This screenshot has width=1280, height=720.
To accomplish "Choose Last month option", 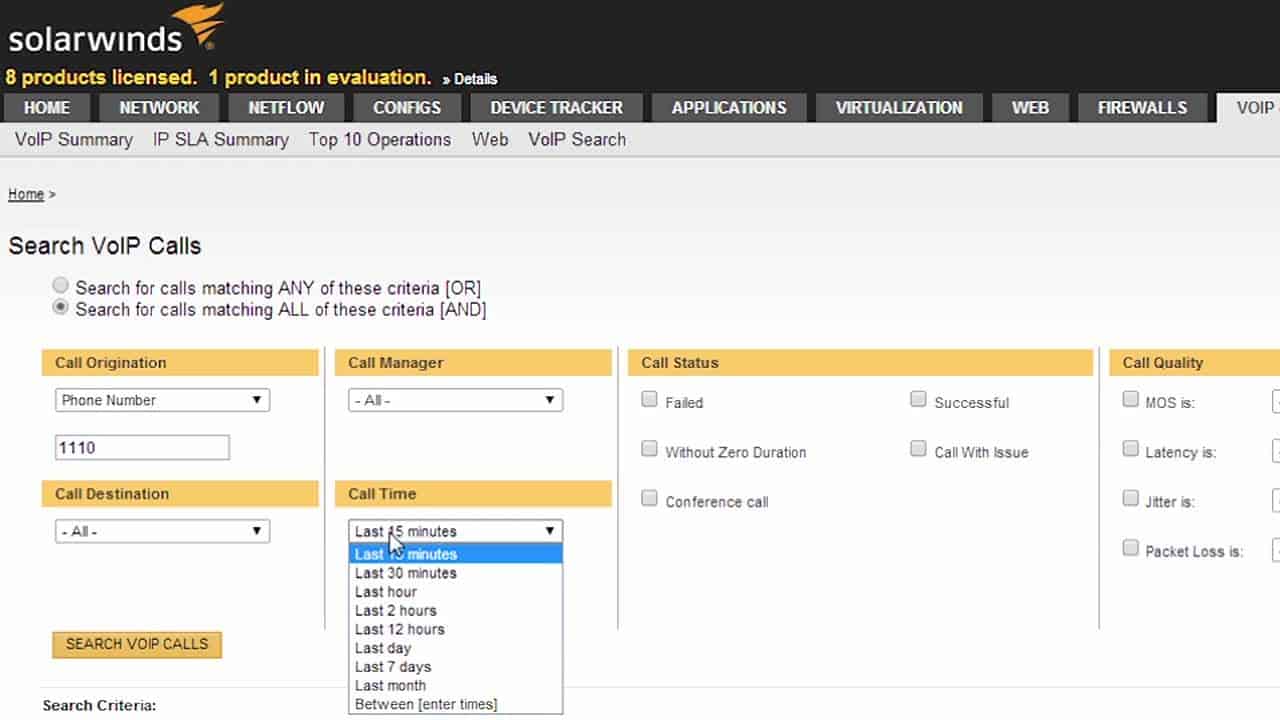I will click(x=455, y=686).
